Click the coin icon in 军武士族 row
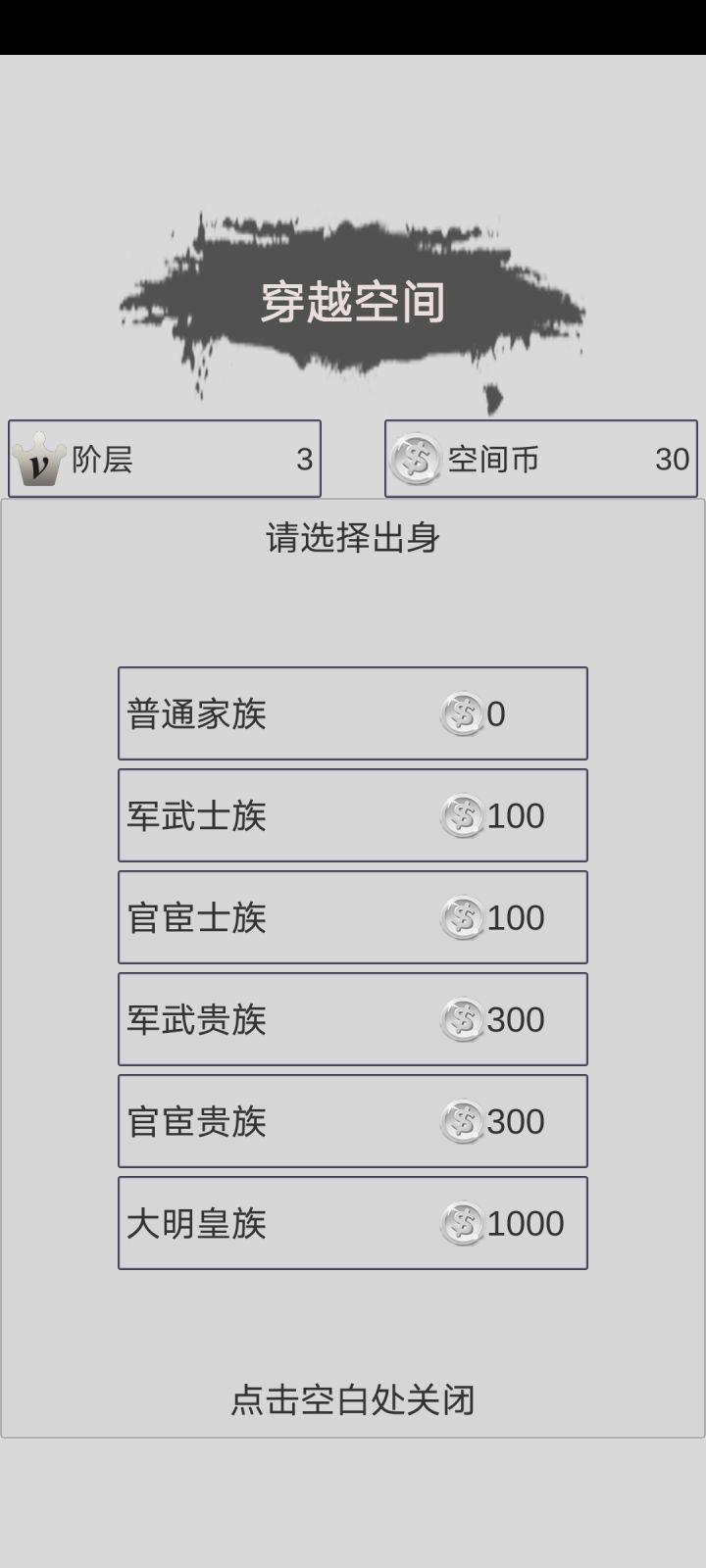This screenshot has height=1568, width=706. tap(463, 816)
